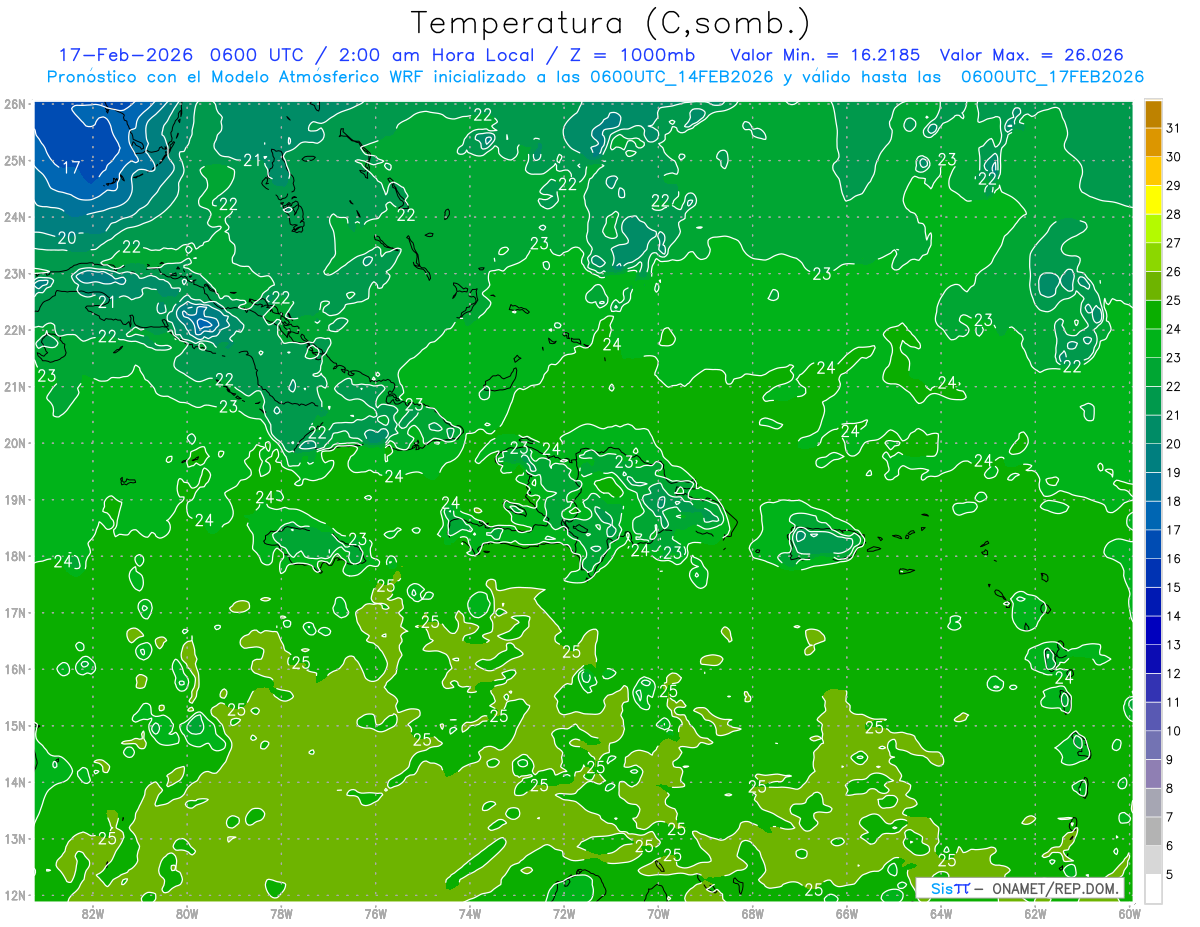
Task: Click the '66W' longitude axis label
Action: click(x=847, y=913)
